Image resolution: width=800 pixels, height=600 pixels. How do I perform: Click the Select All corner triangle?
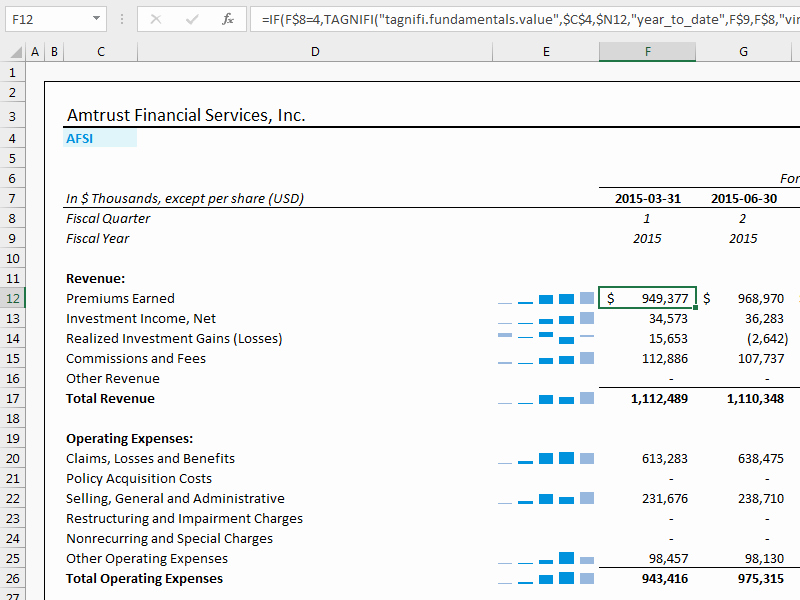point(16,52)
